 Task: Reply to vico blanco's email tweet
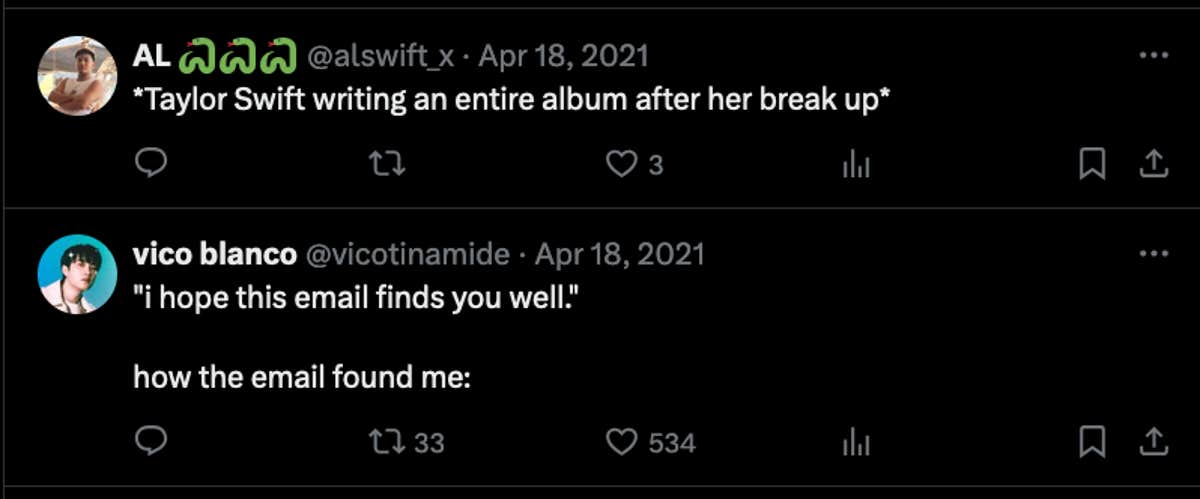150,441
